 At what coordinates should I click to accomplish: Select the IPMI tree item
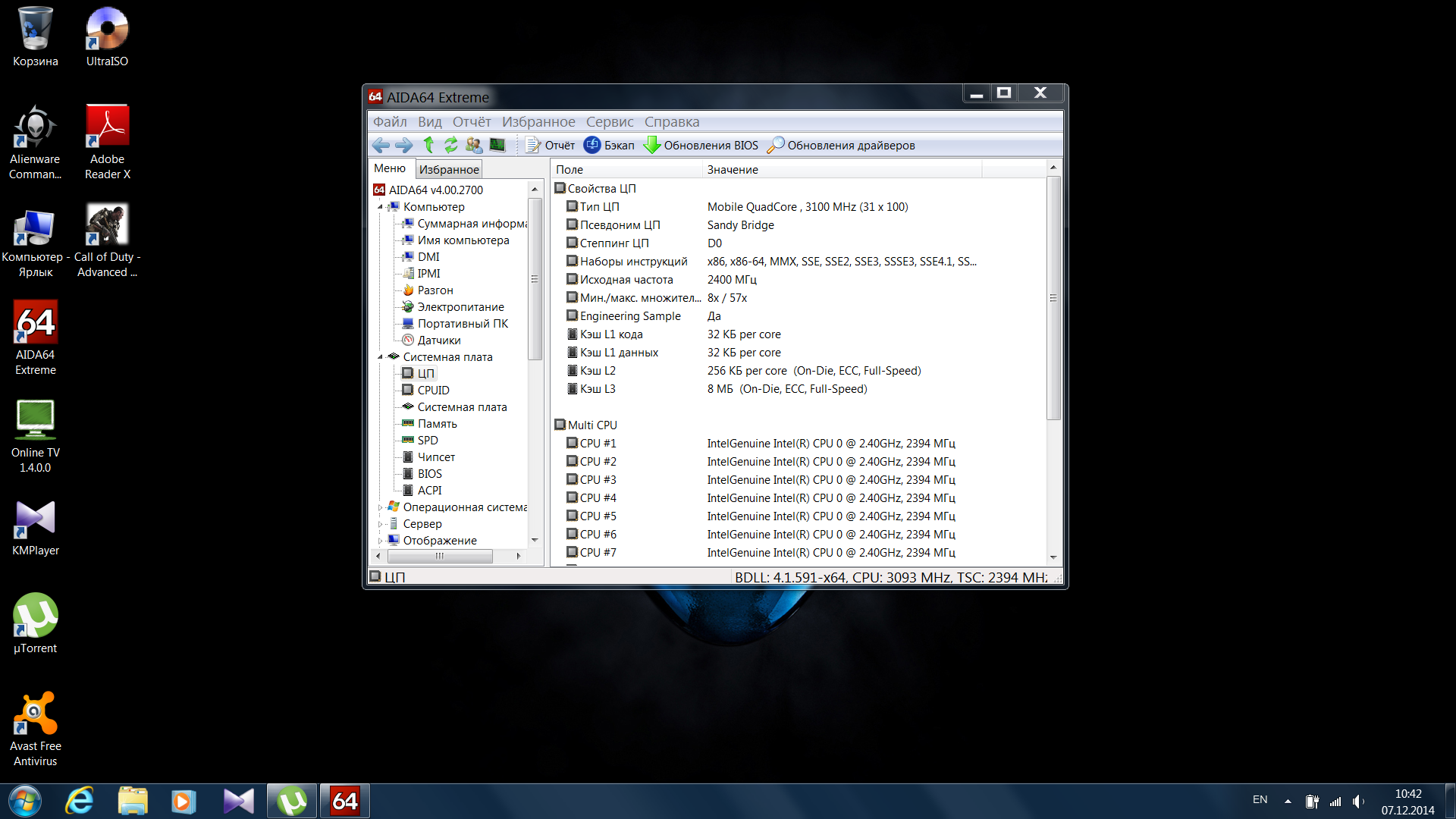[422, 274]
